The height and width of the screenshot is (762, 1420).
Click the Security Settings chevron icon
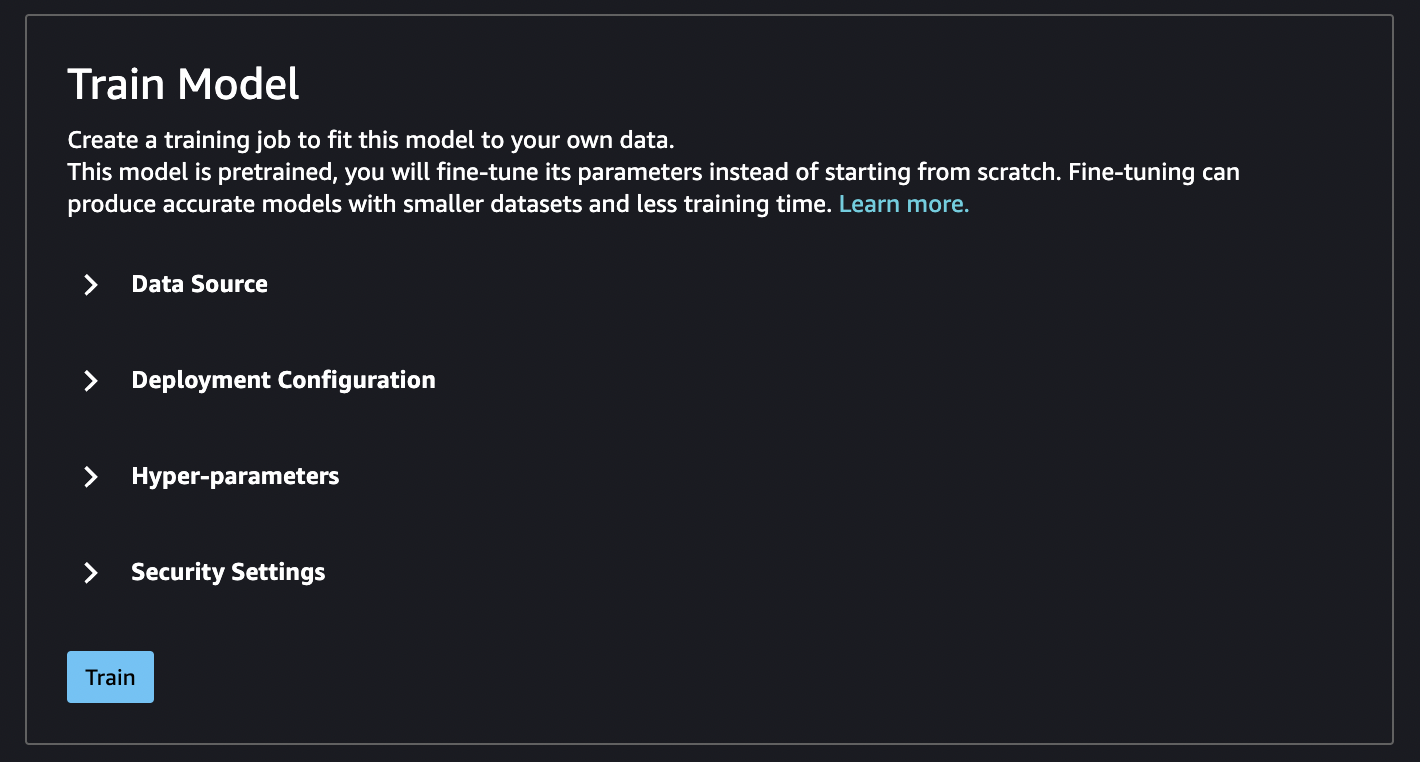coord(91,573)
